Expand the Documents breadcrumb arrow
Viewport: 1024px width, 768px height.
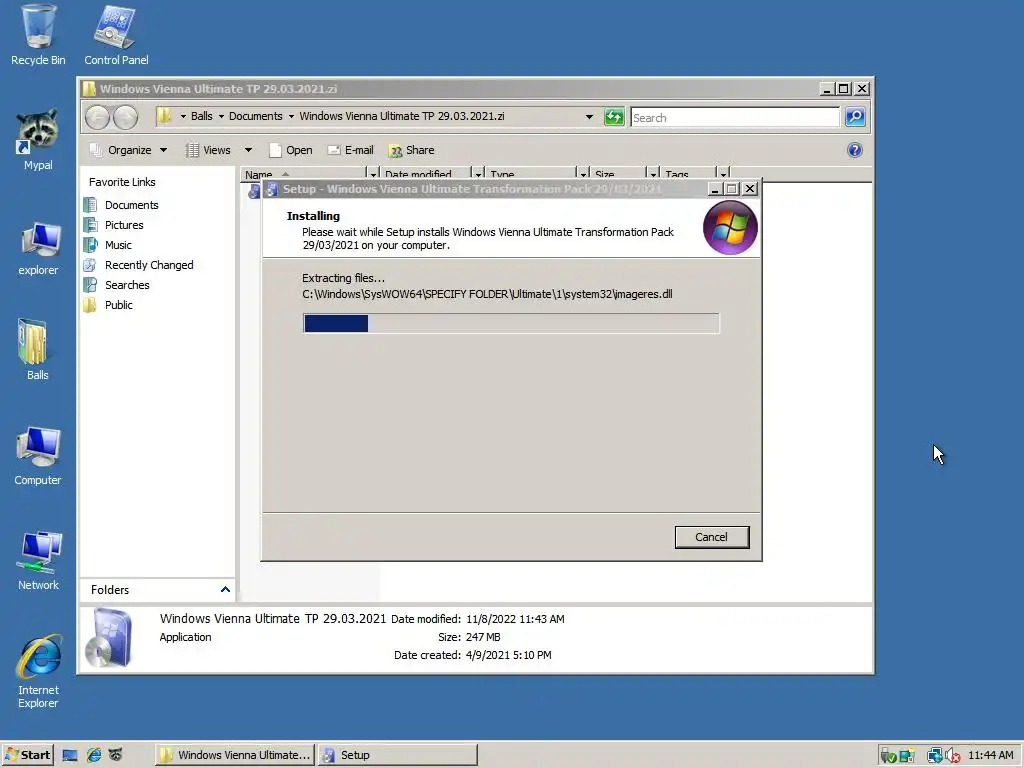click(x=291, y=116)
